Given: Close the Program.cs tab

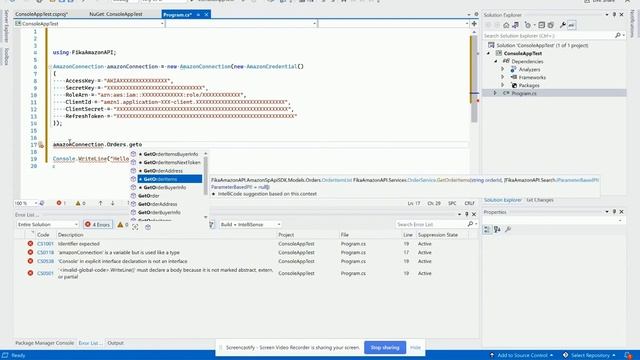Looking at the screenshot, I should pyautogui.click(x=207, y=15).
